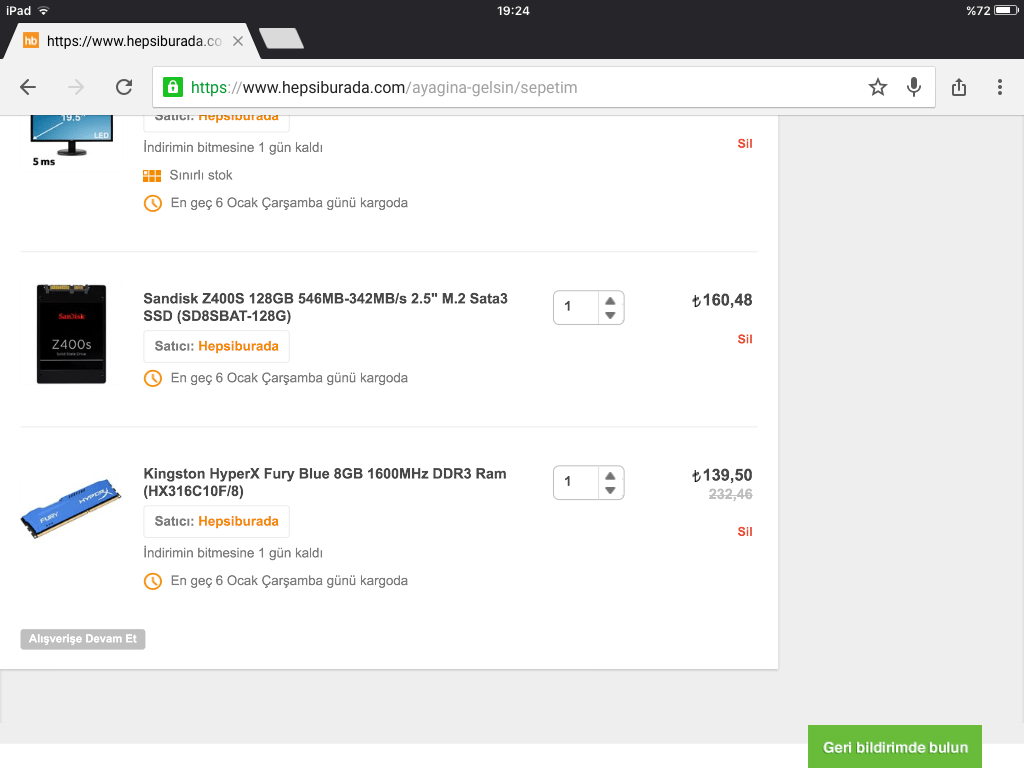The width and height of the screenshot is (1024, 768).
Task: Click Hepsiburada seller link under Sandisk SSD
Action: pyautogui.click(x=238, y=346)
